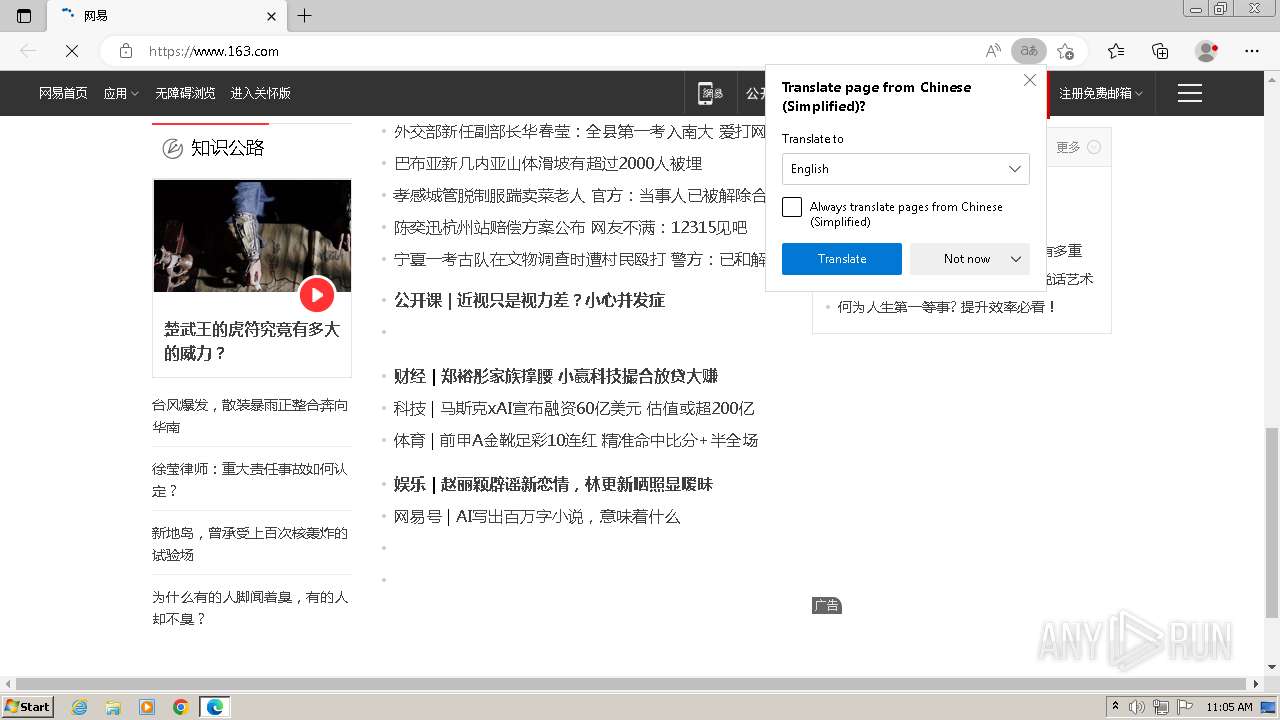Click the horizontal scrollbar
1280x720 pixels.
click(632, 684)
